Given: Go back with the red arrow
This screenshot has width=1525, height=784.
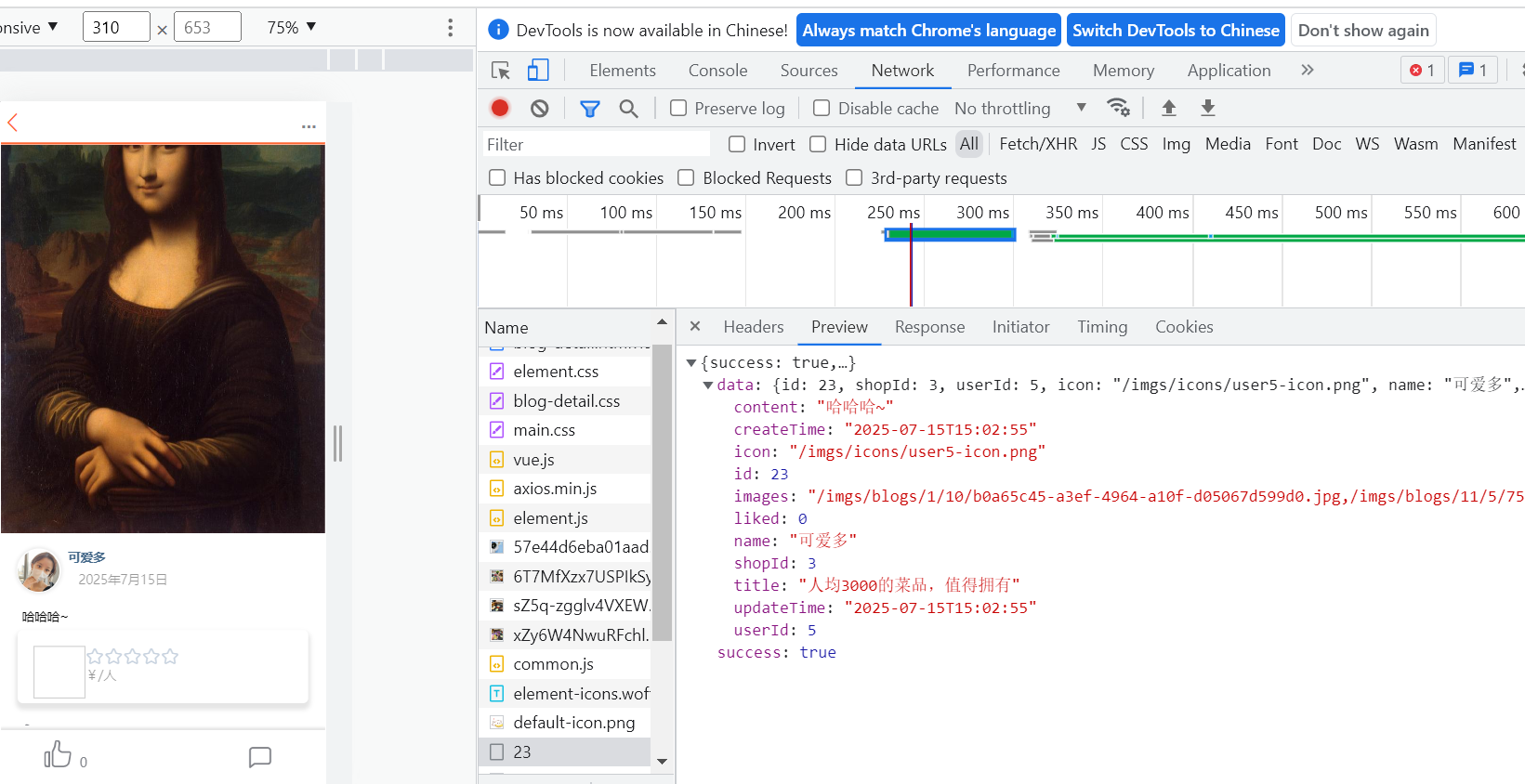Looking at the screenshot, I should (13, 123).
